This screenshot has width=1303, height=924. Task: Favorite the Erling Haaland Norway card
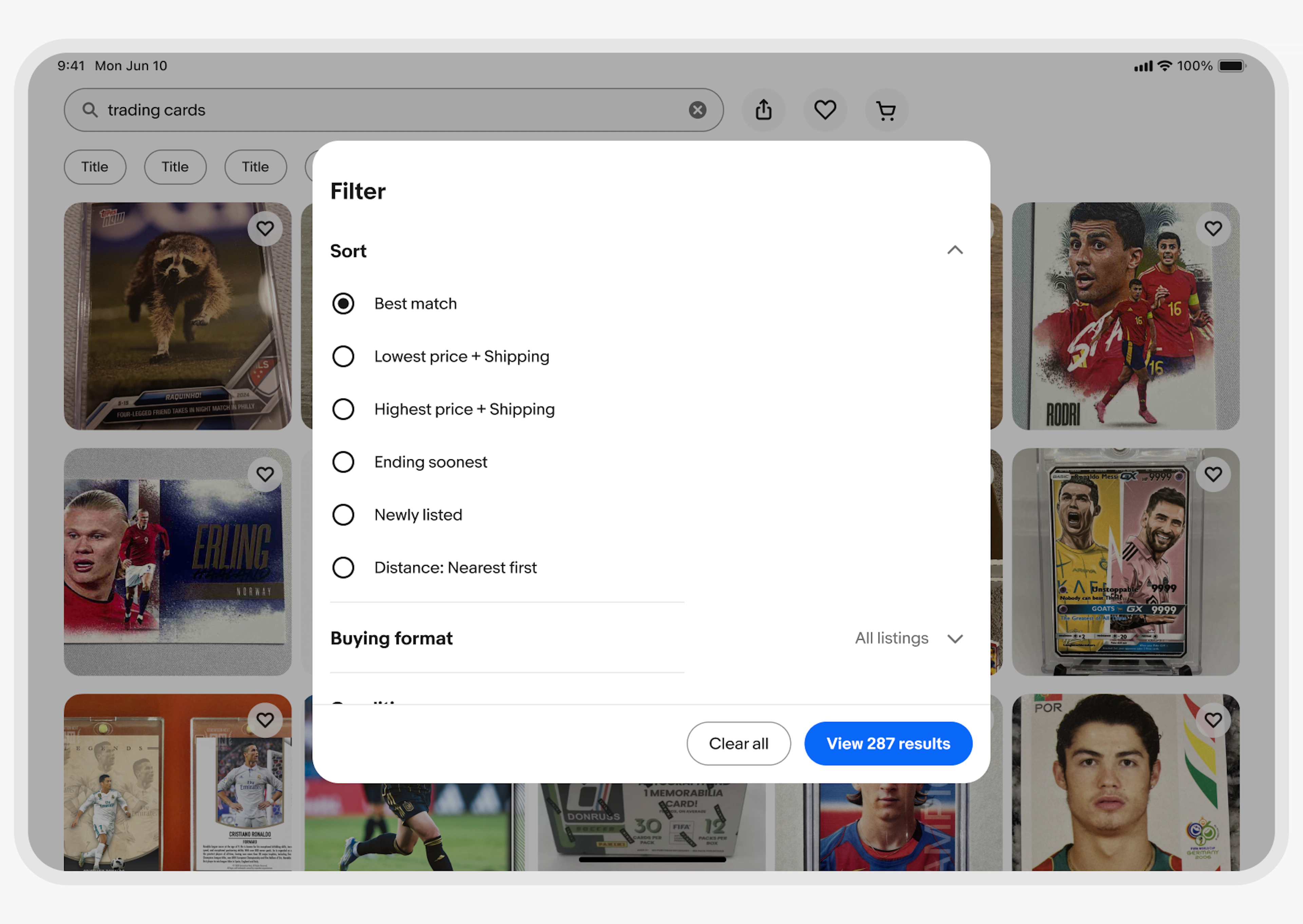265,475
